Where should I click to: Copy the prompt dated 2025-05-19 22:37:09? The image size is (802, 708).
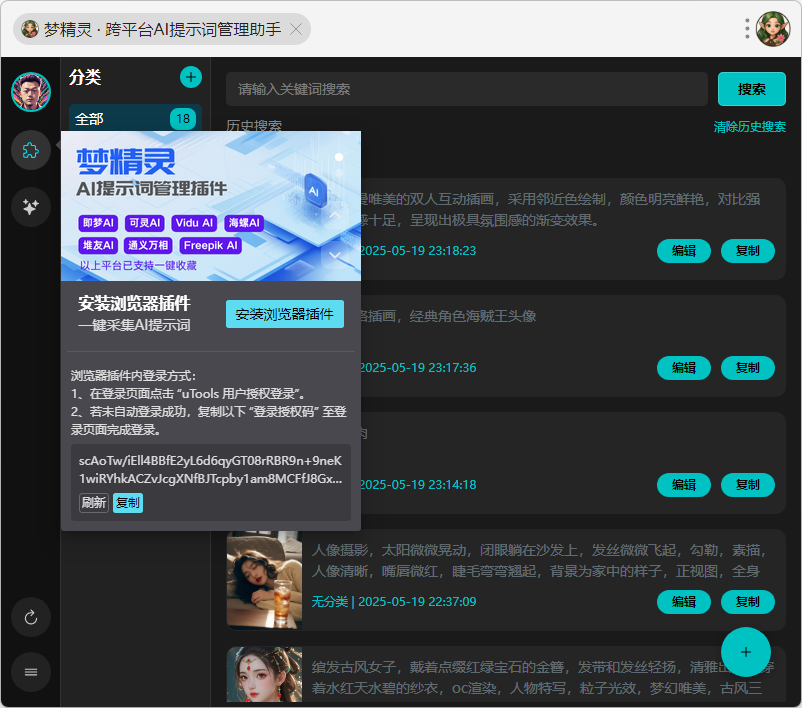point(748,602)
